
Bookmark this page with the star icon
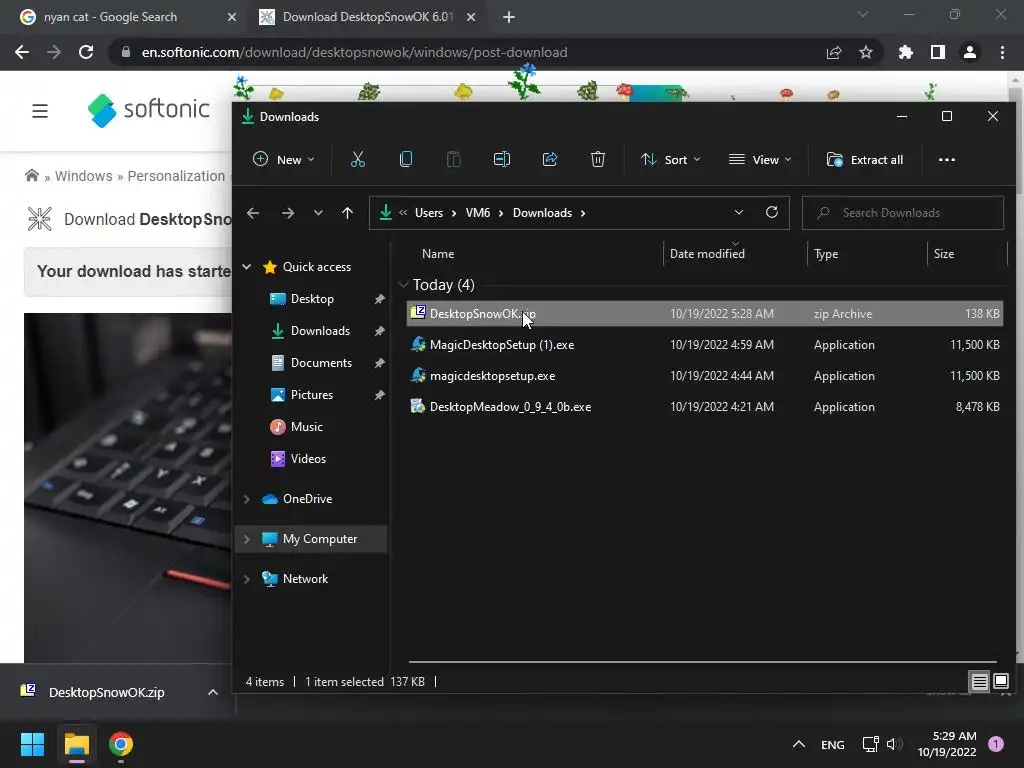point(865,52)
